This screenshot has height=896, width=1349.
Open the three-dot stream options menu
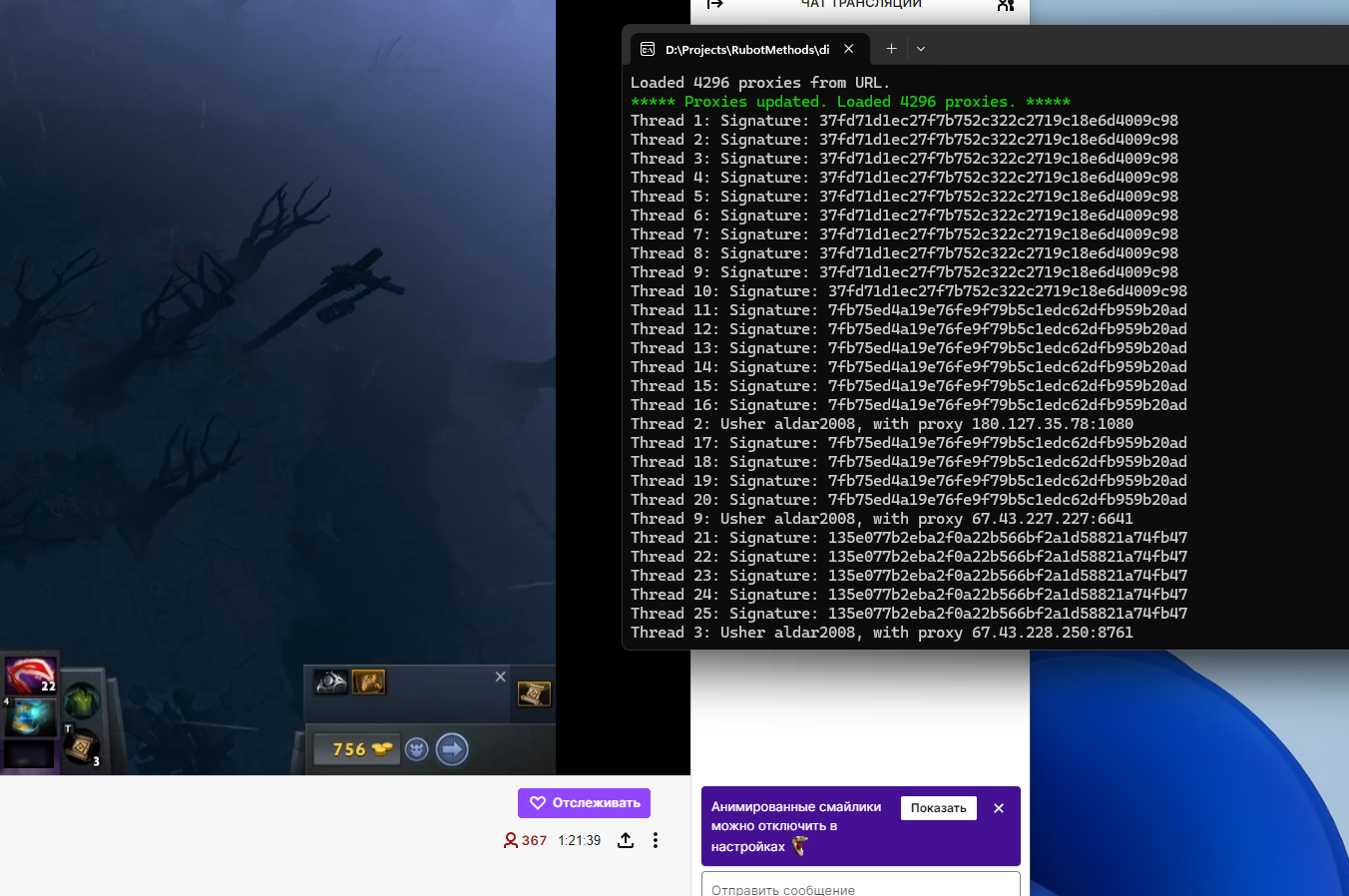click(x=656, y=840)
